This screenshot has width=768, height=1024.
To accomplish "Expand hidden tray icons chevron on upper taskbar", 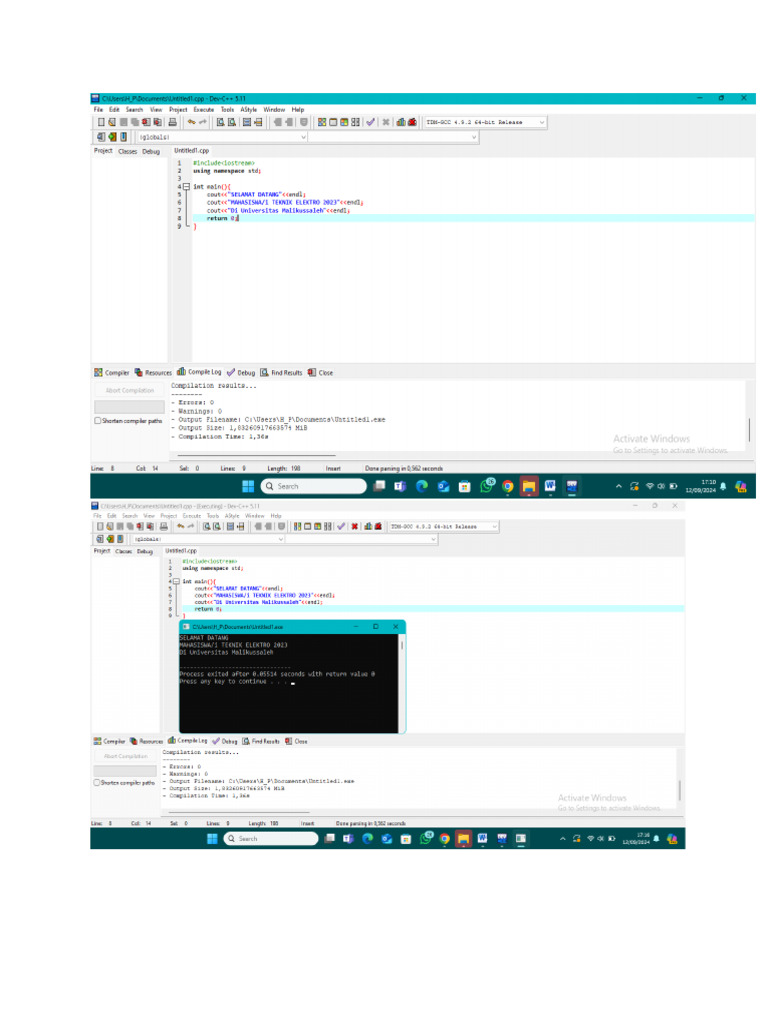I will pyautogui.click(x=618, y=487).
